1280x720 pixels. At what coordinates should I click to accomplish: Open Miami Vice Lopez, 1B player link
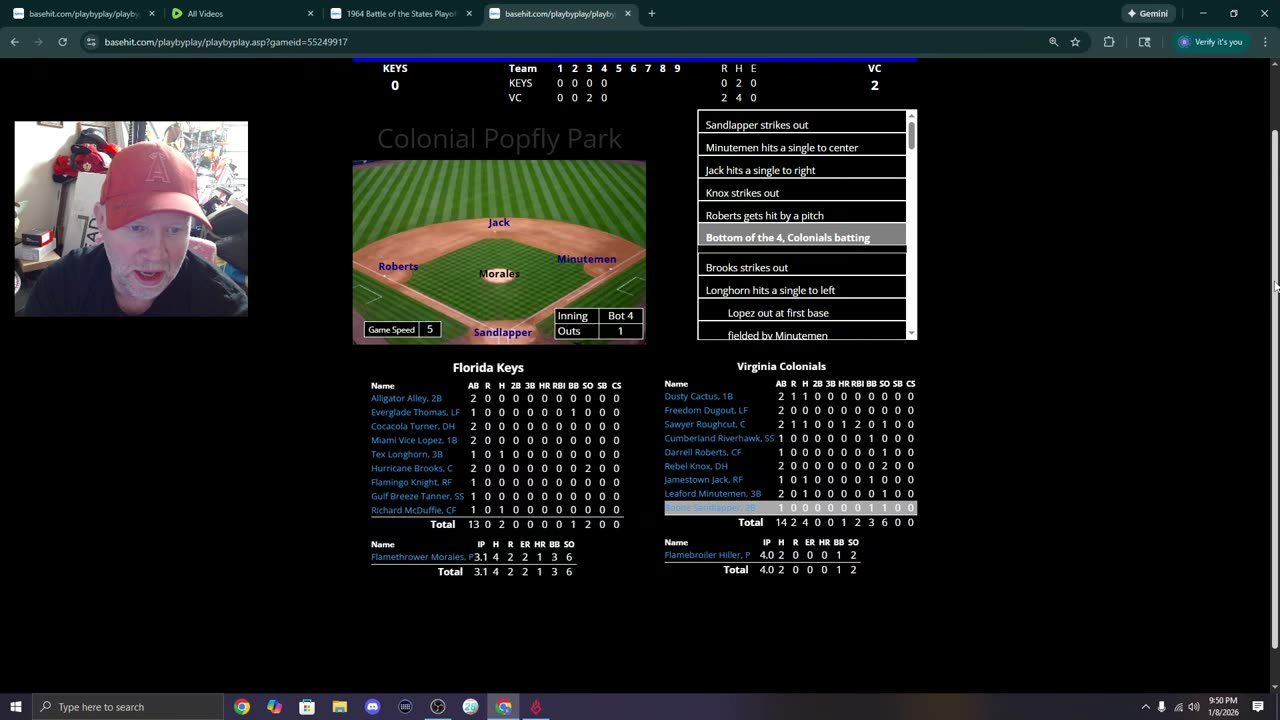tap(414, 440)
